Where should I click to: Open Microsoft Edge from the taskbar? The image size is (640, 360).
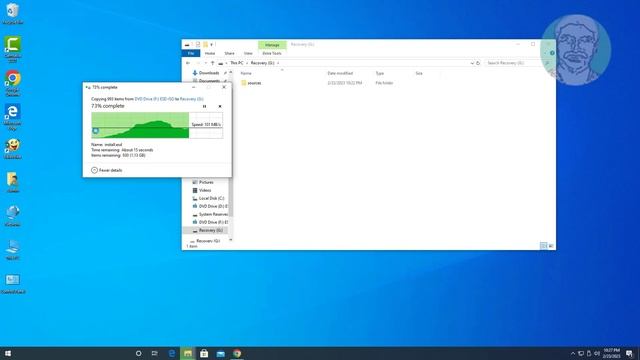point(172,353)
